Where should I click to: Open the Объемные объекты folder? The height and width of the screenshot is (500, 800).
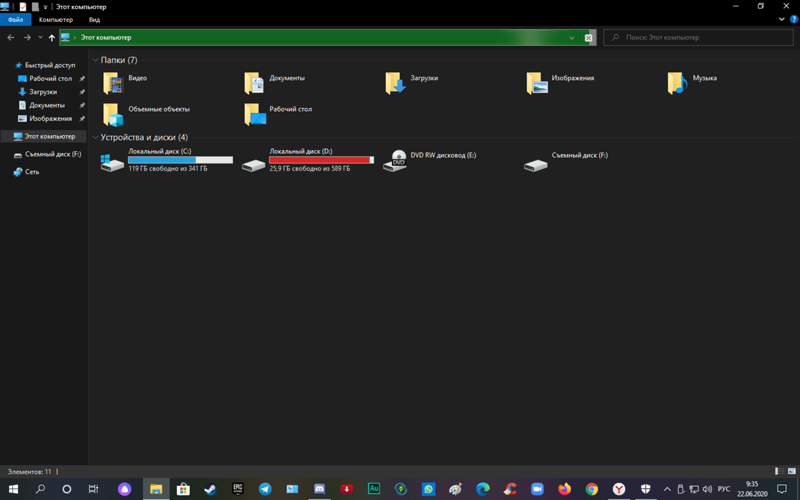point(146,114)
